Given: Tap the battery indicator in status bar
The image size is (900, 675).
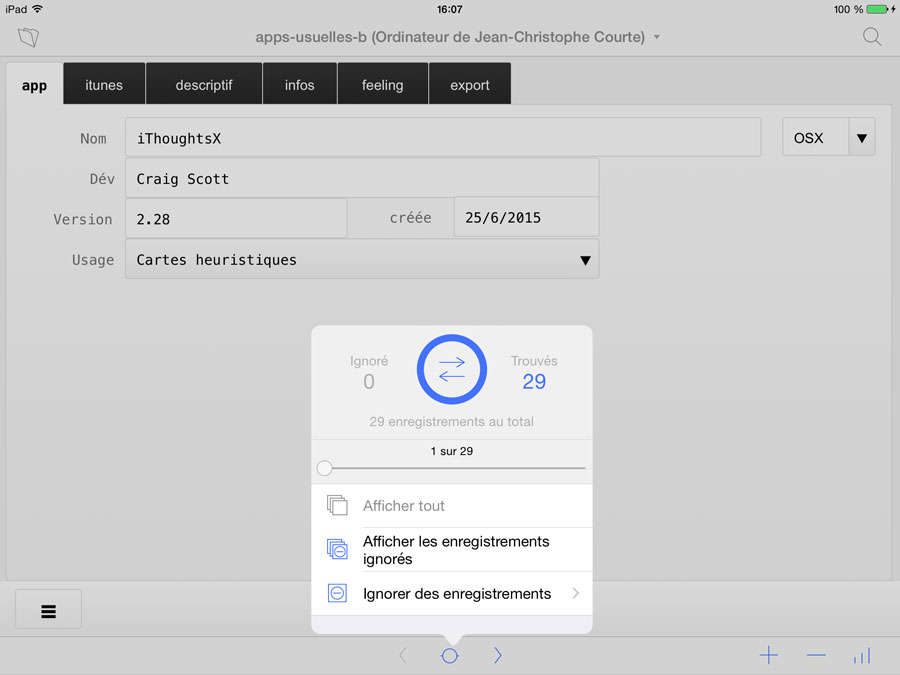Looking at the screenshot, I should pos(879,9).
